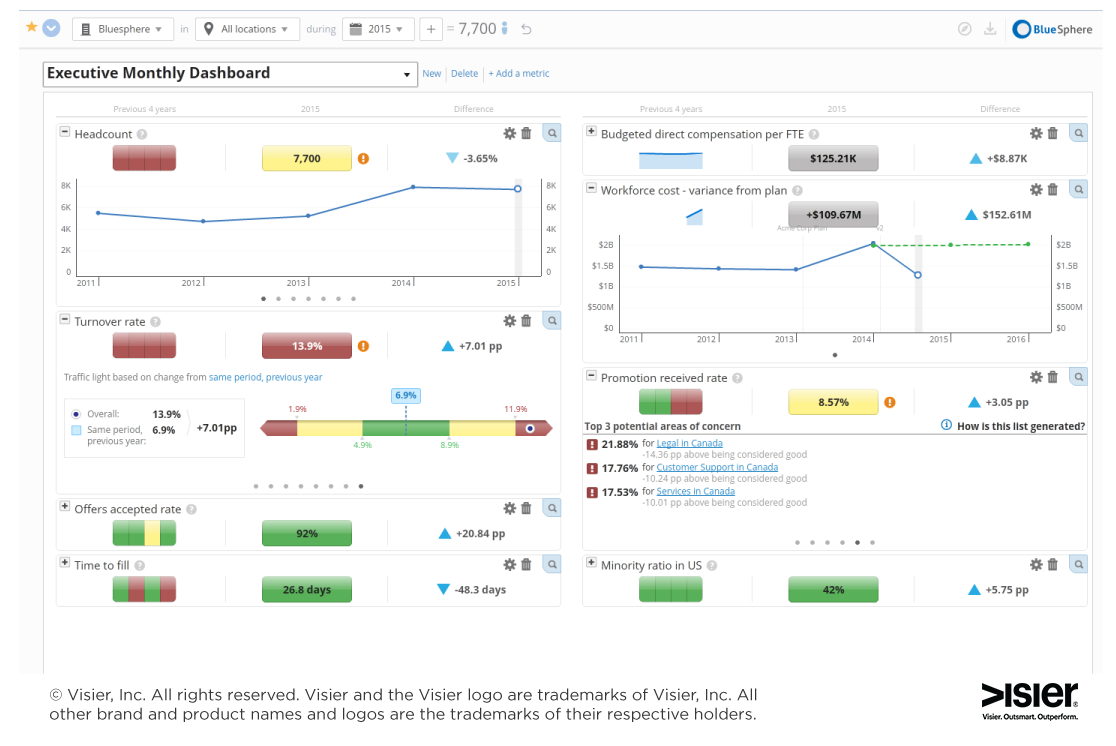The image size is (1116, 746).
Task: Open the 2015 time period dropdown
Action: [378, 29]
